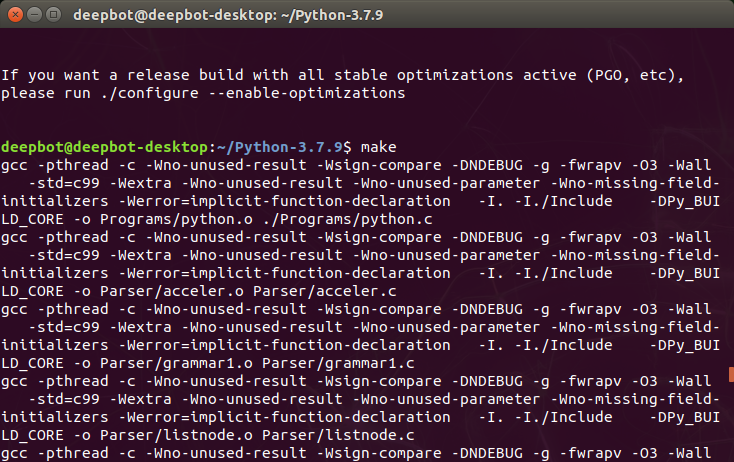Maximize the terminal window
734x462 pixels.
[x=53, y=15]
